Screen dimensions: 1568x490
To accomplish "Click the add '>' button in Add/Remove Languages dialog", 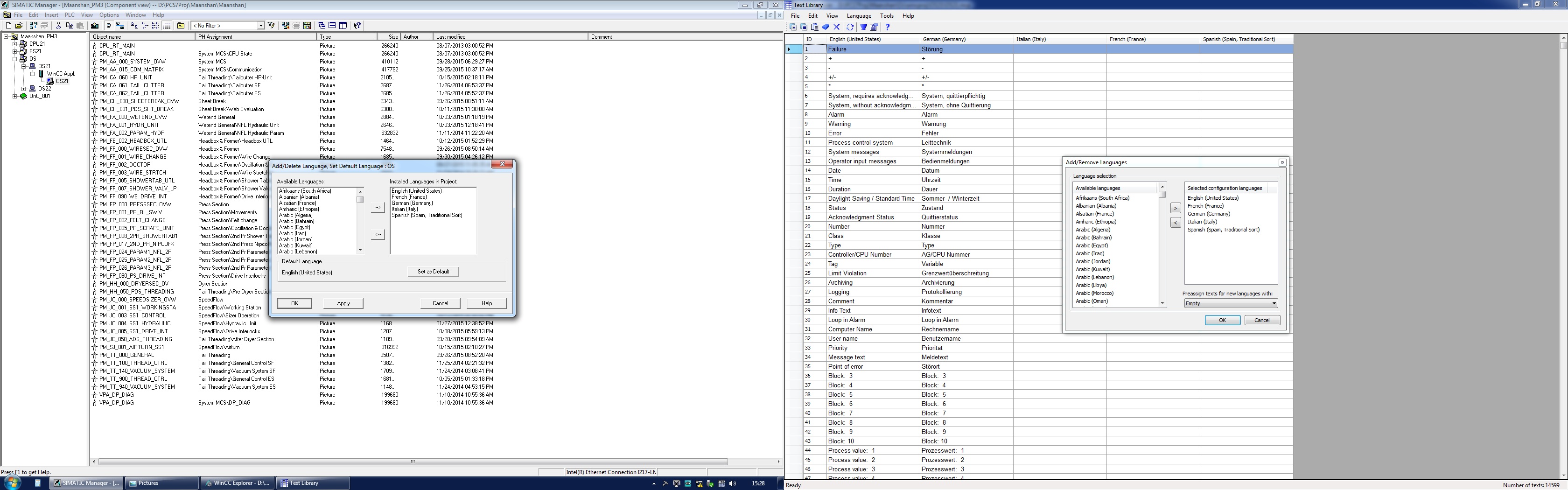I will point(1176,208).
